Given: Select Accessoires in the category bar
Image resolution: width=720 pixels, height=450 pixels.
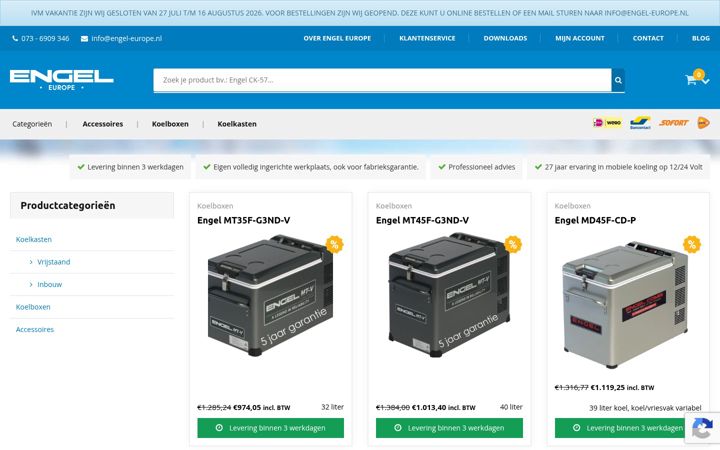Looking at the screenshot, I should (103, 124).
